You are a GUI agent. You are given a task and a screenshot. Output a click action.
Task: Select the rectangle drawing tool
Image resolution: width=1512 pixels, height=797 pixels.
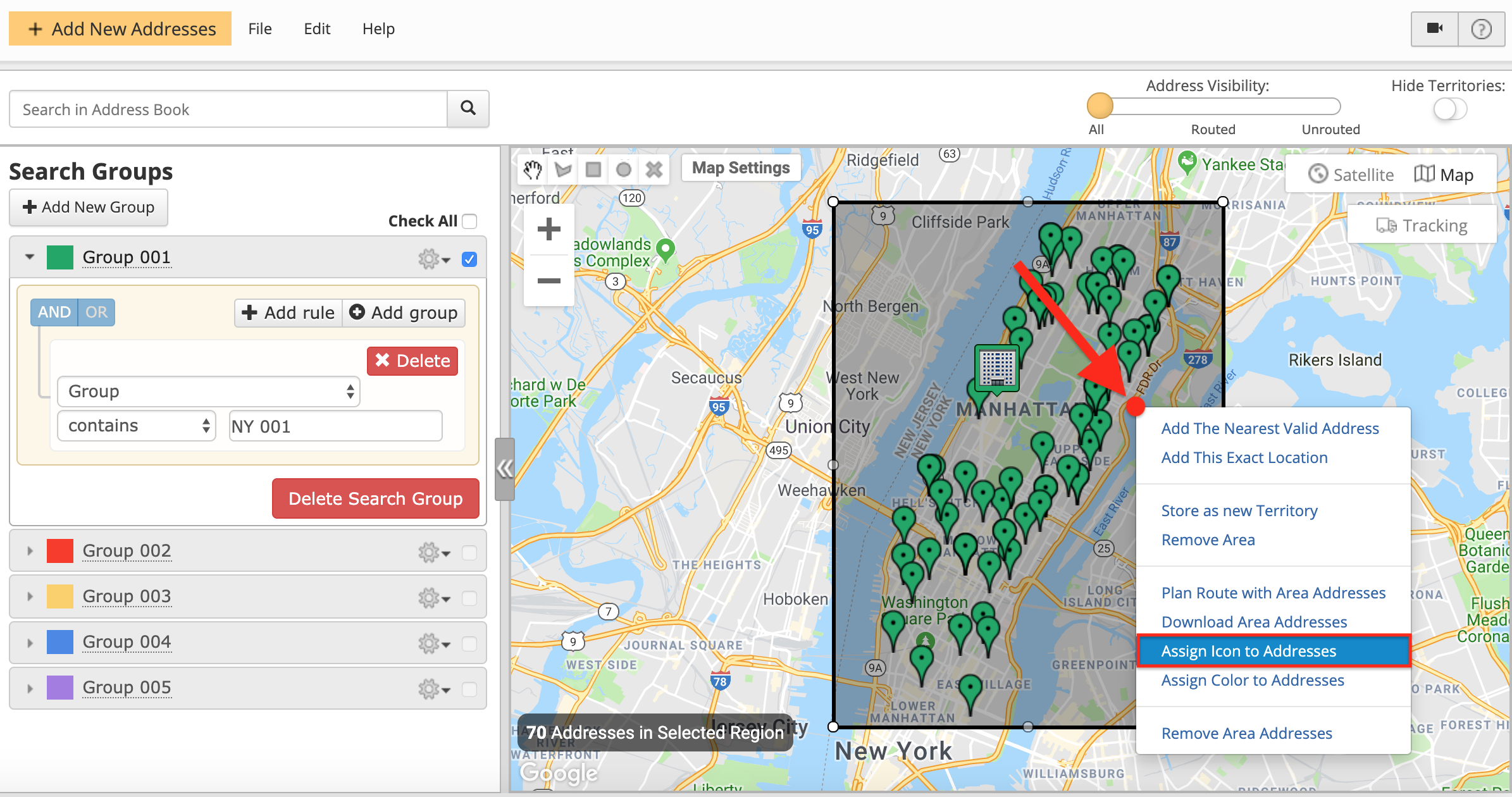[593, 170]
